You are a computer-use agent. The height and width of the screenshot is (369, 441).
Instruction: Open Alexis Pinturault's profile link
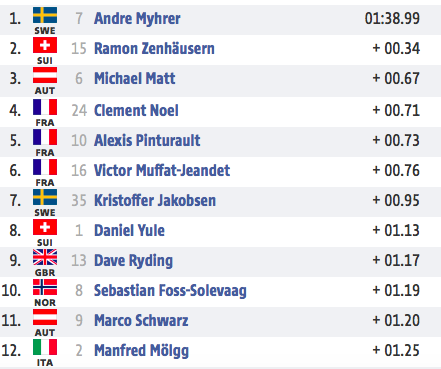click(x=147, y=140)
